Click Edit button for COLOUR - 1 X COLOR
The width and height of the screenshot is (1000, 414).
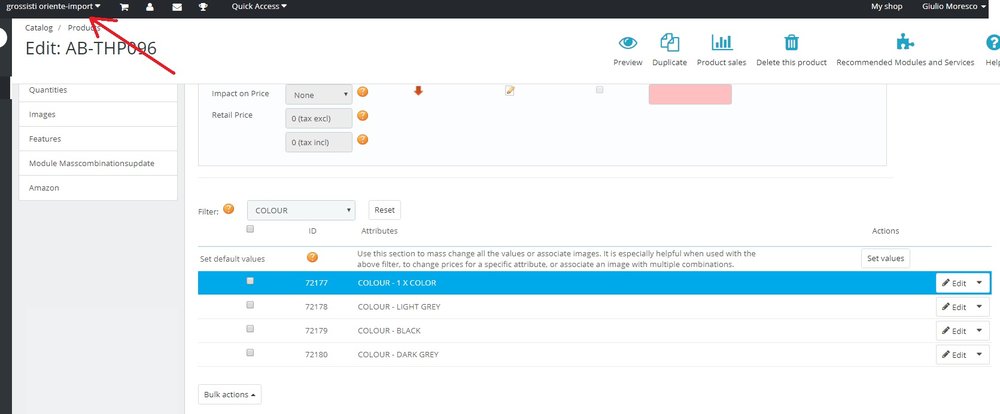pyautogui.click(x=954, y=283)
